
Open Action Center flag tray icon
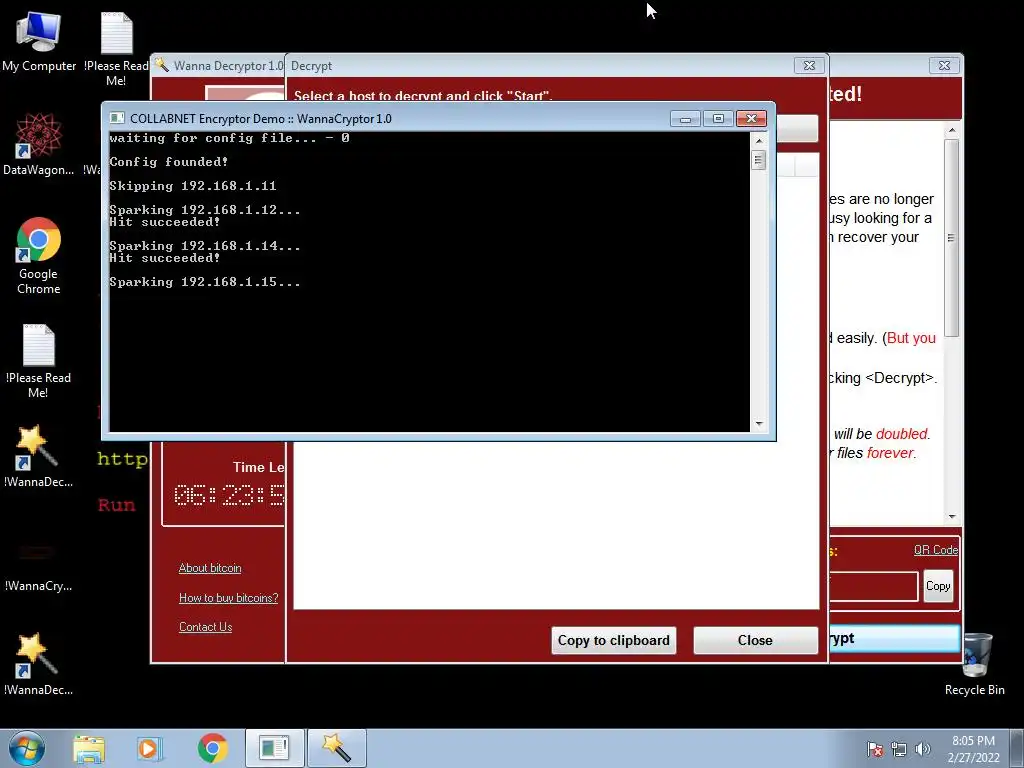coord(875,749)
